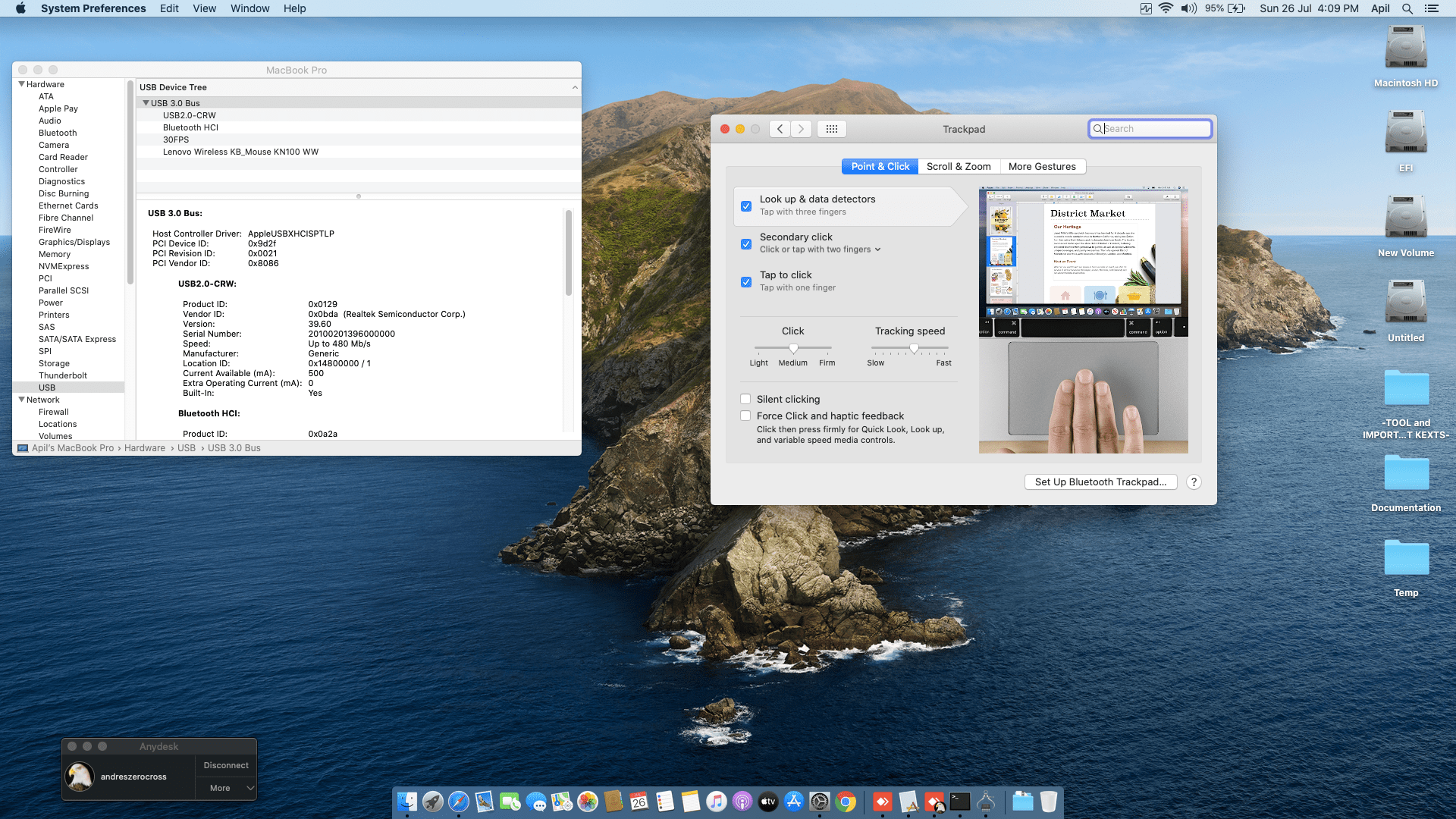The image size is (1456, 819).
Task: Open Podcasts from the Dock
Action: pyautogui.click(x=742, y=802)
